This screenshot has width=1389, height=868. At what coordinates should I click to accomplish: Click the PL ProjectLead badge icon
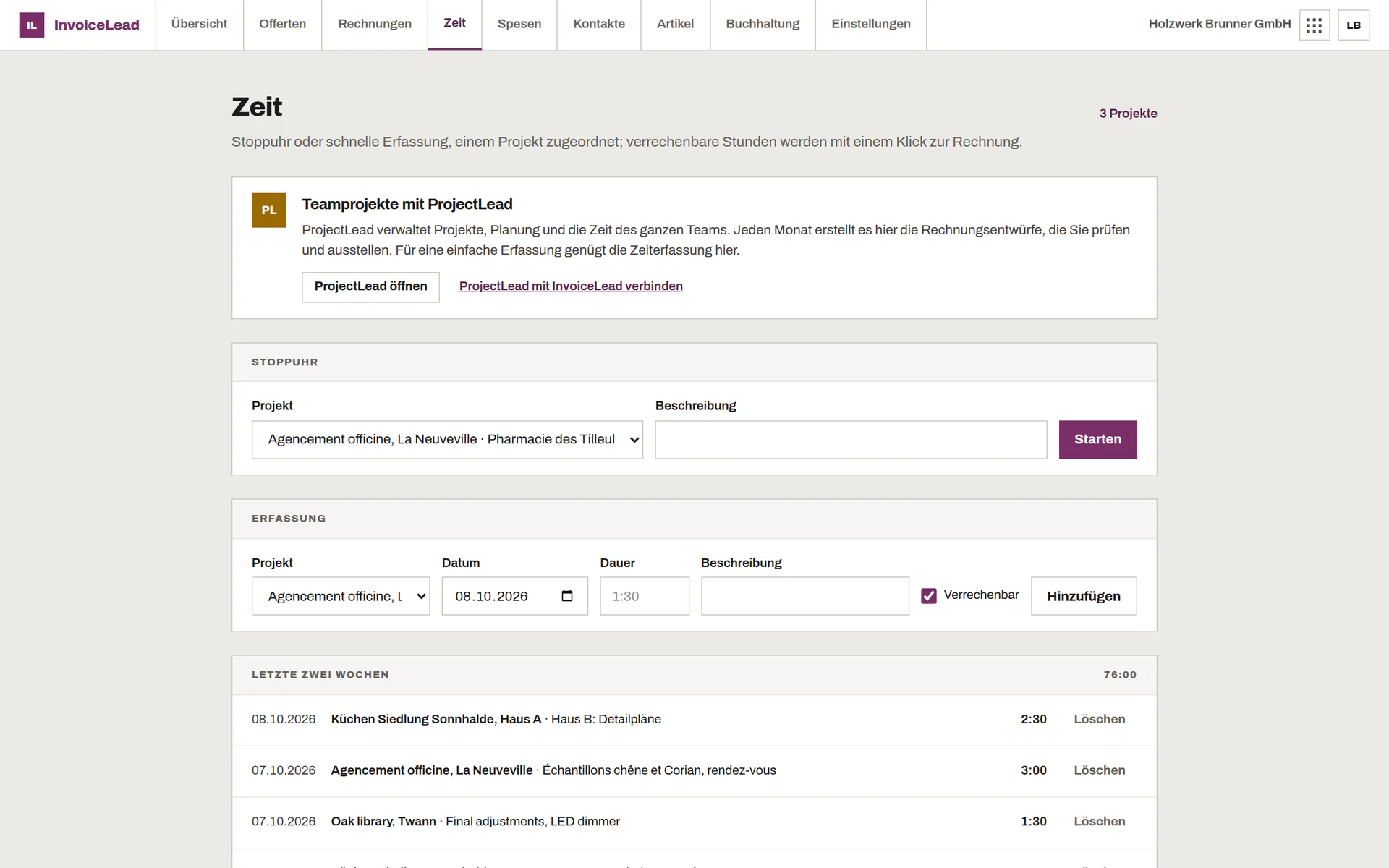[269, 210]
